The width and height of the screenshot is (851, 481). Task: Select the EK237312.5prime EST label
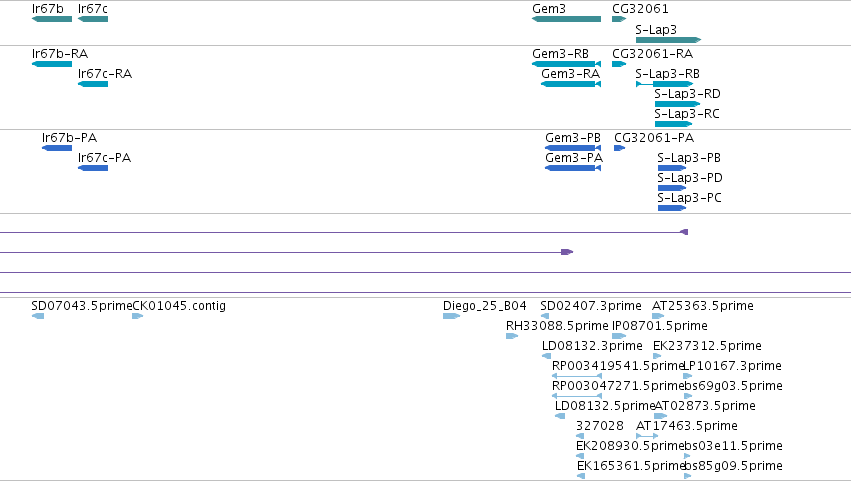[707, 346]
